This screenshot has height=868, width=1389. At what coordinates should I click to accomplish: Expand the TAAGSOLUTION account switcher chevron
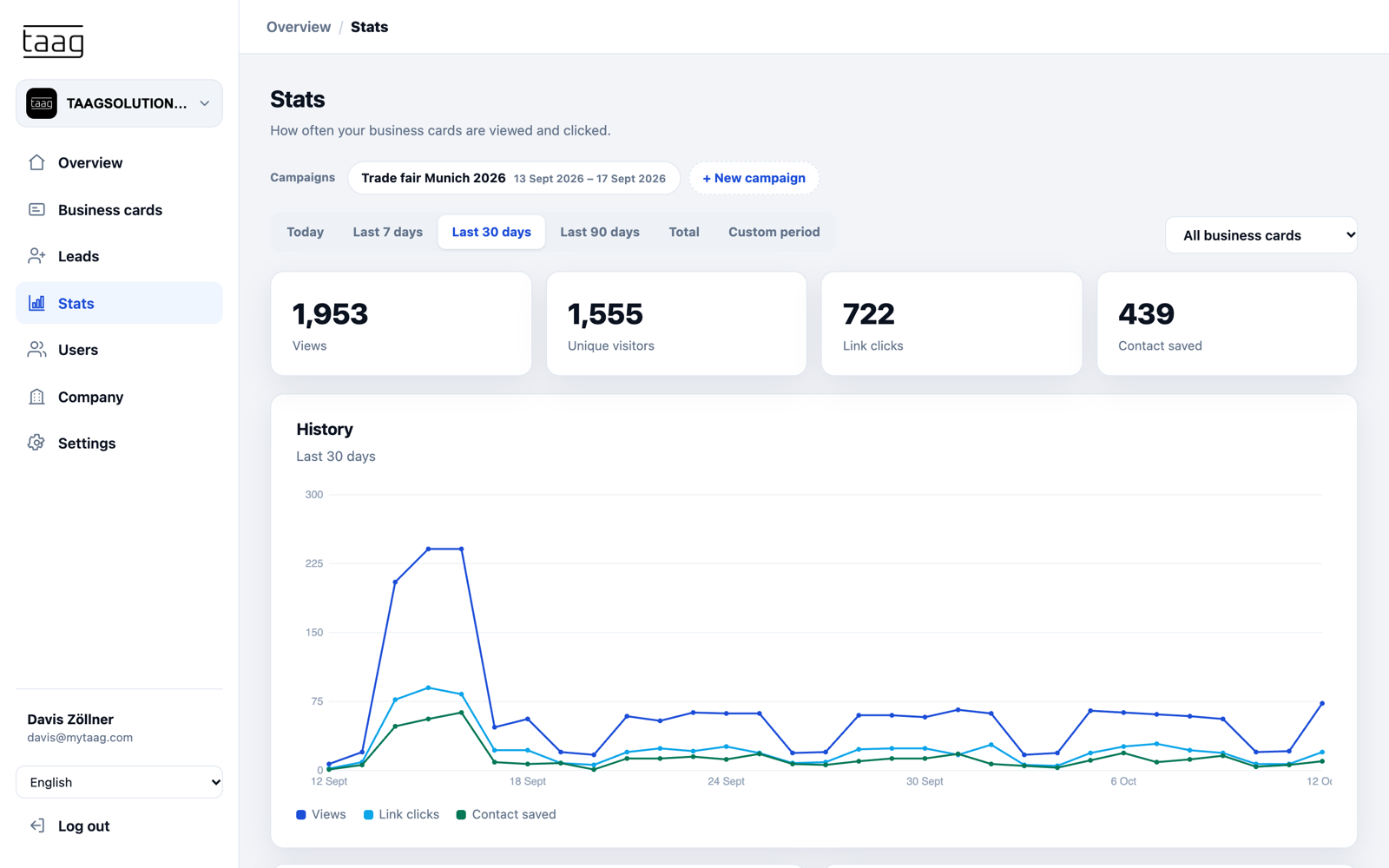205,103
